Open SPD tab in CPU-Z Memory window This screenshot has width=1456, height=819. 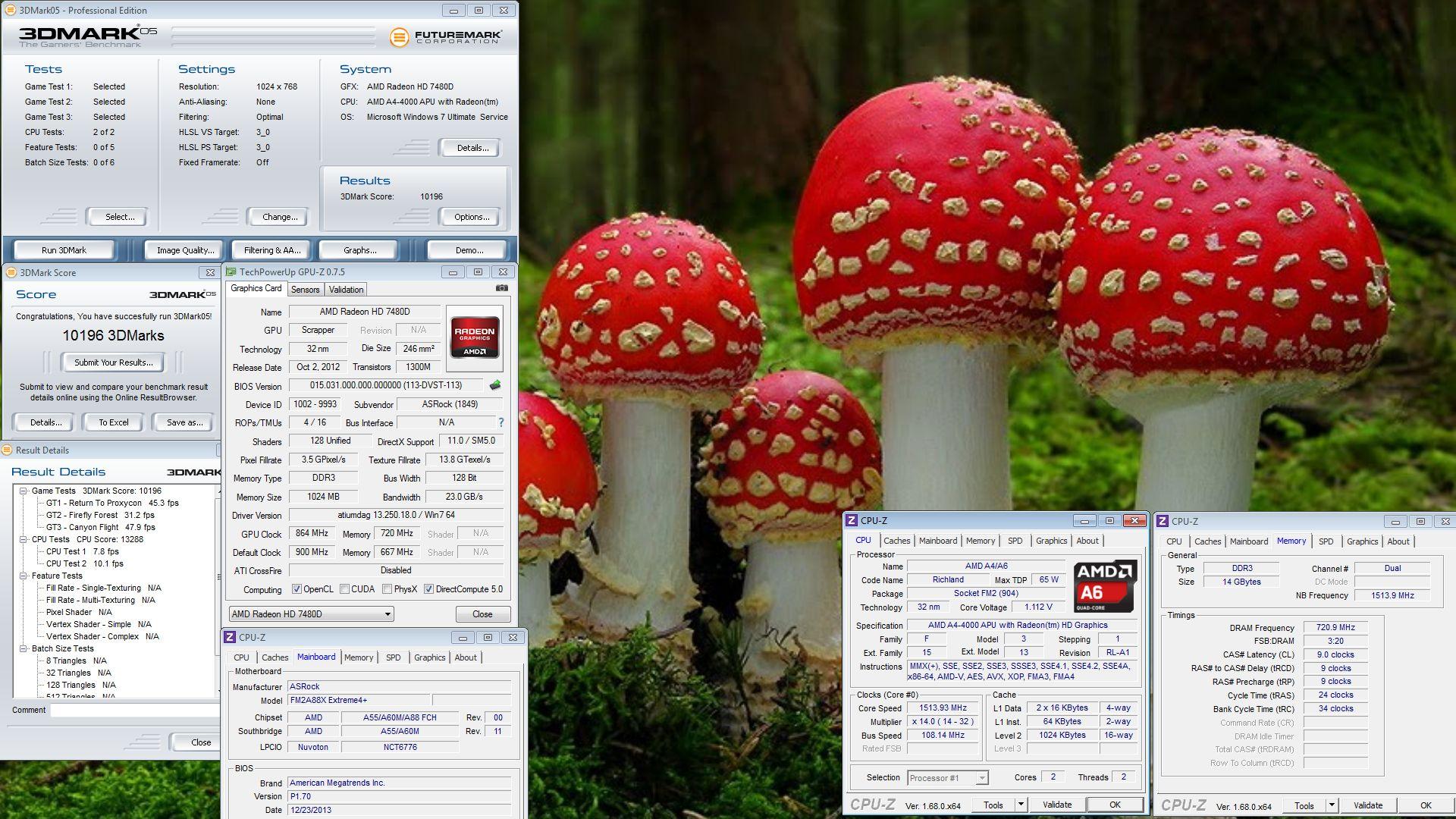point(1326,541)
